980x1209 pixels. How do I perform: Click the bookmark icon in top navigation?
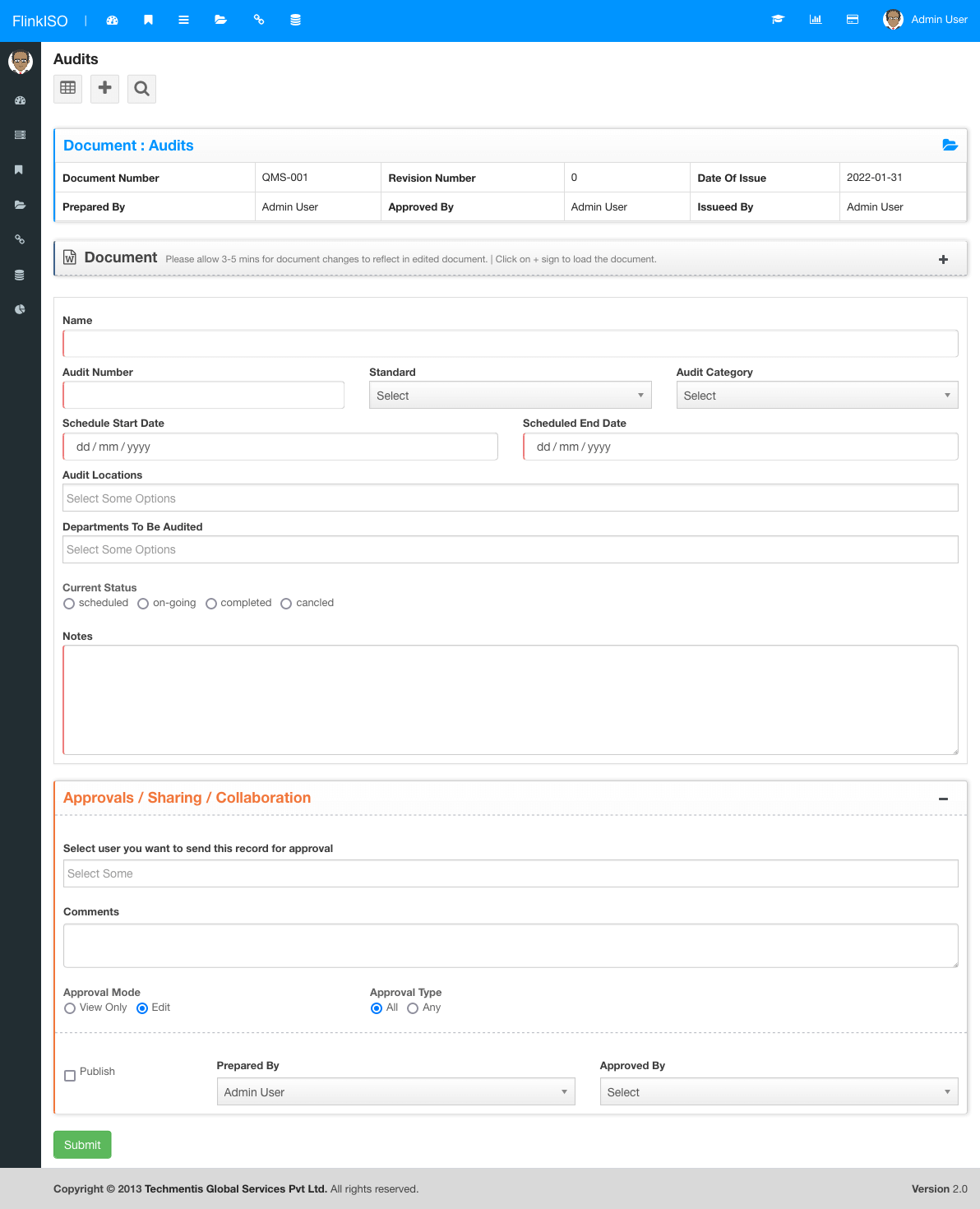(148, 20)
